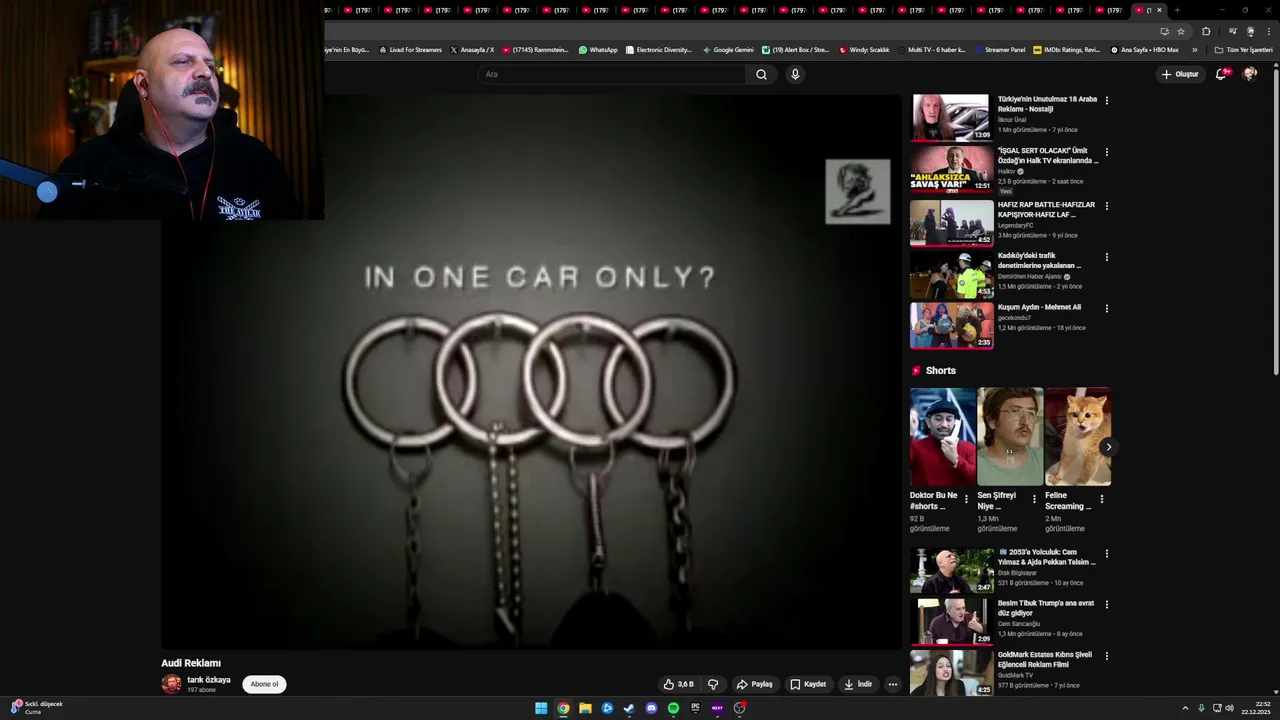Screen dimensions: 1280x720
Task: Click the YouTube search magnifier button
Action: coord(761,74)
